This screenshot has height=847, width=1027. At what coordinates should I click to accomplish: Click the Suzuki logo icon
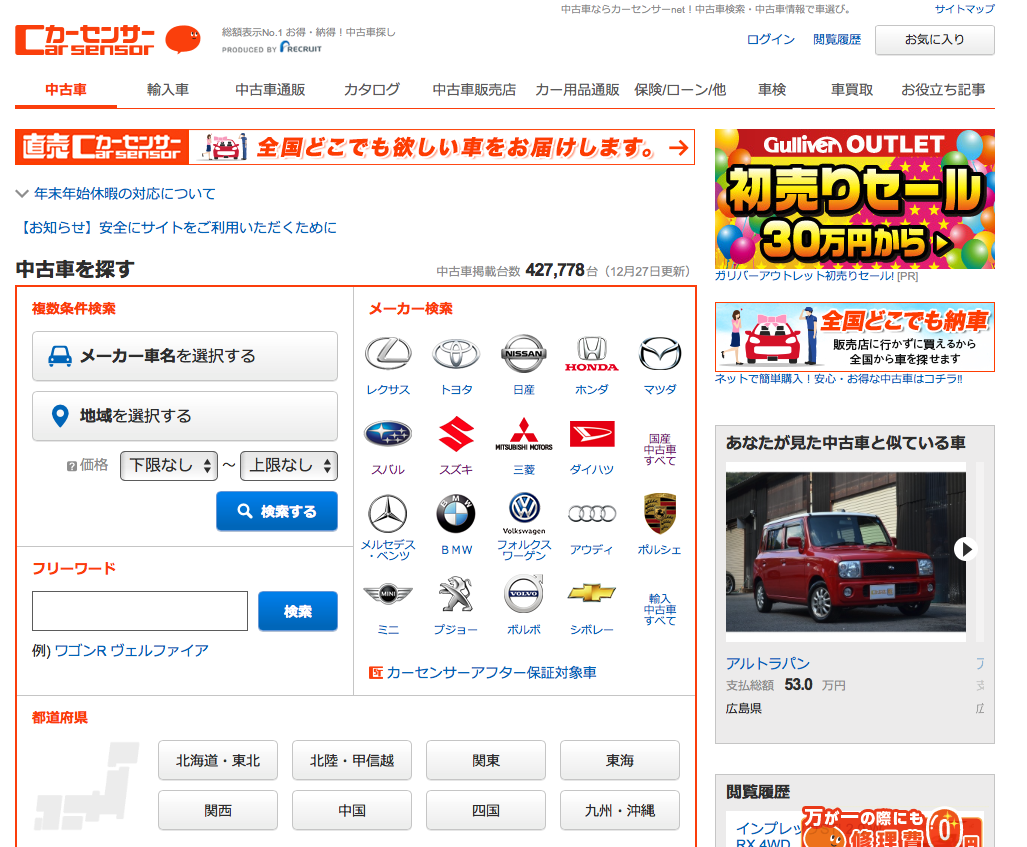(x=456, y=434)
